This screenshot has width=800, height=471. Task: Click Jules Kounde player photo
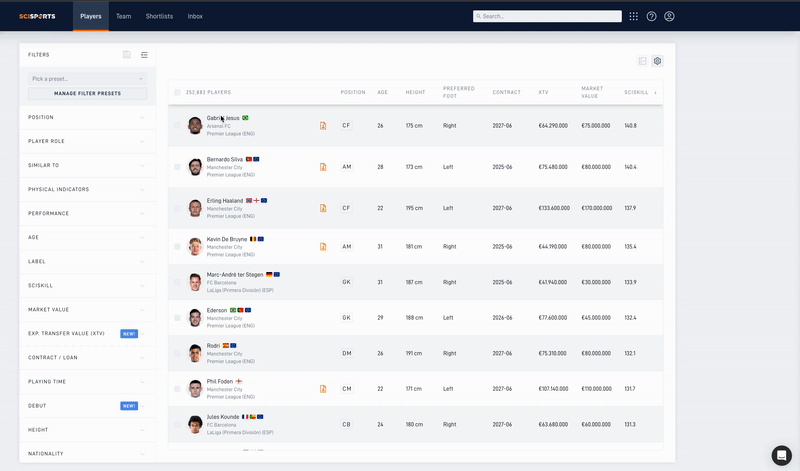[195, 425]
